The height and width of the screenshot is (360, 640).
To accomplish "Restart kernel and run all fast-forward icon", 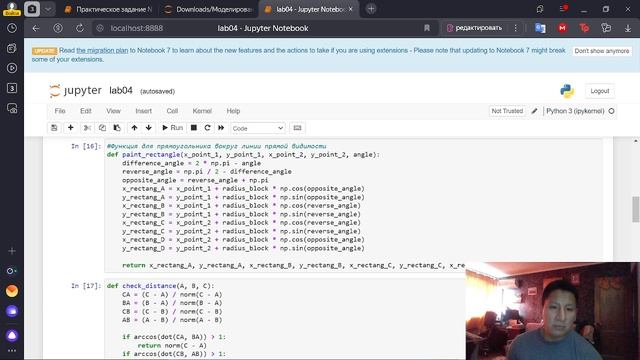I will pos(221,128).
